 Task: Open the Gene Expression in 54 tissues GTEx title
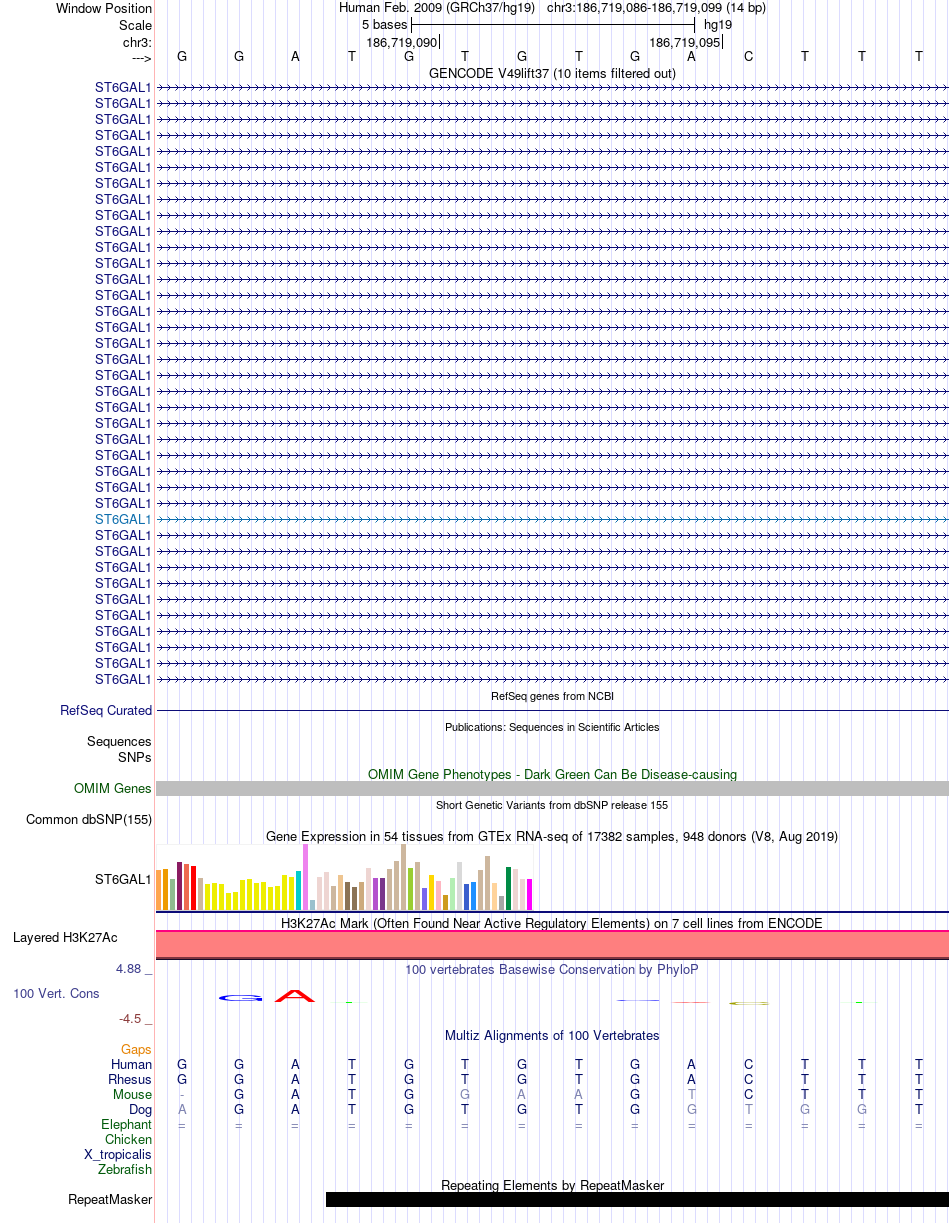coord(552,836)
